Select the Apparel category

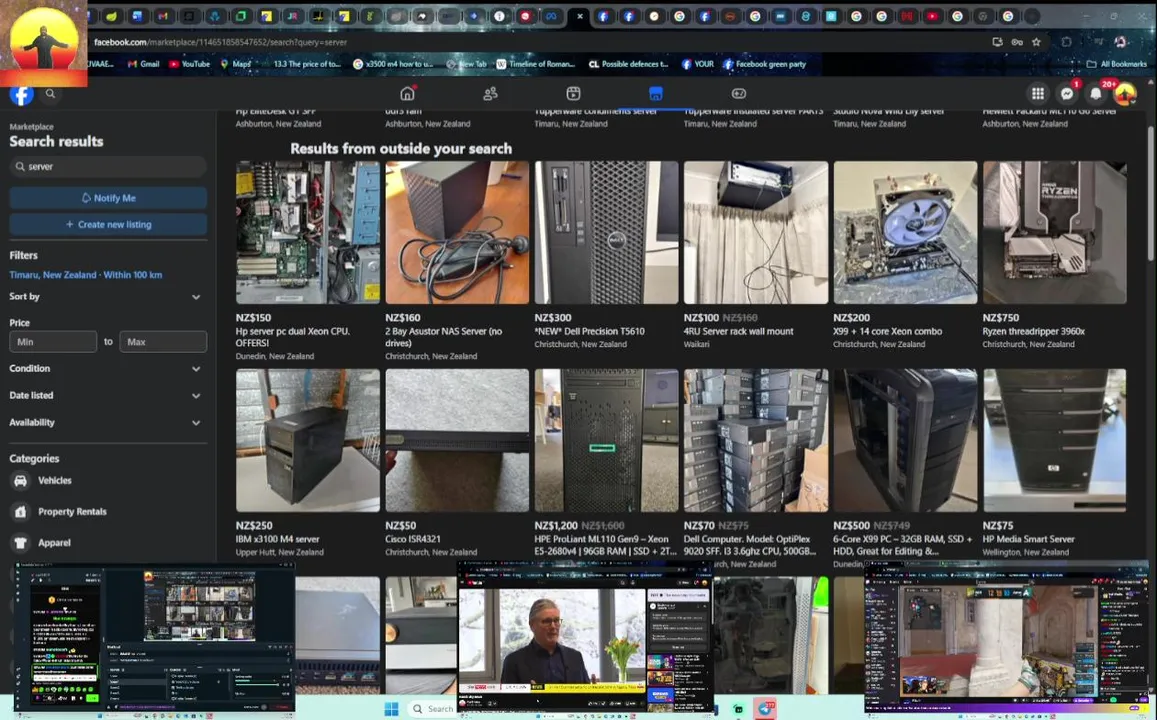point(108,542)
